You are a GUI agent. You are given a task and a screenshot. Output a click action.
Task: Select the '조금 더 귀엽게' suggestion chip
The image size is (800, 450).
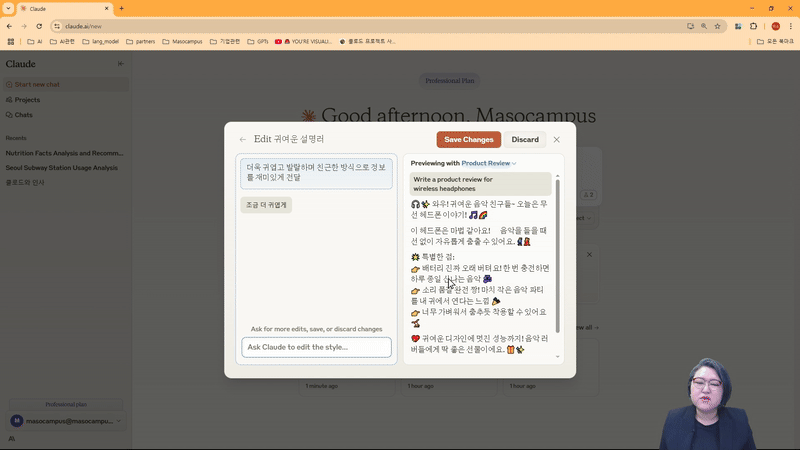click(266, 205)
